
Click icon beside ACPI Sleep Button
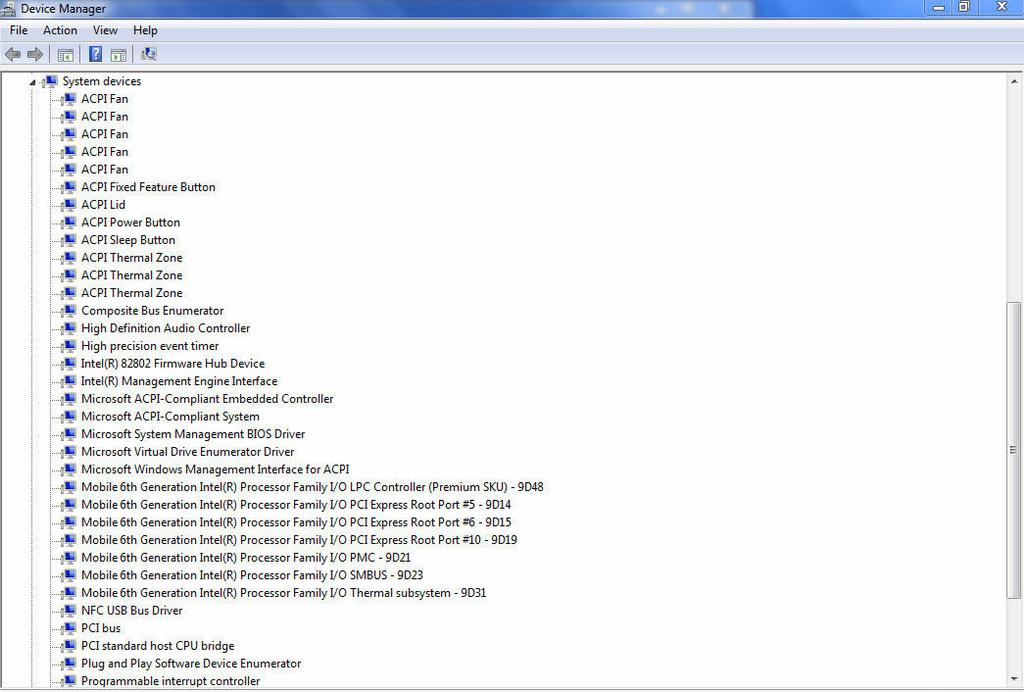point(69,240)
